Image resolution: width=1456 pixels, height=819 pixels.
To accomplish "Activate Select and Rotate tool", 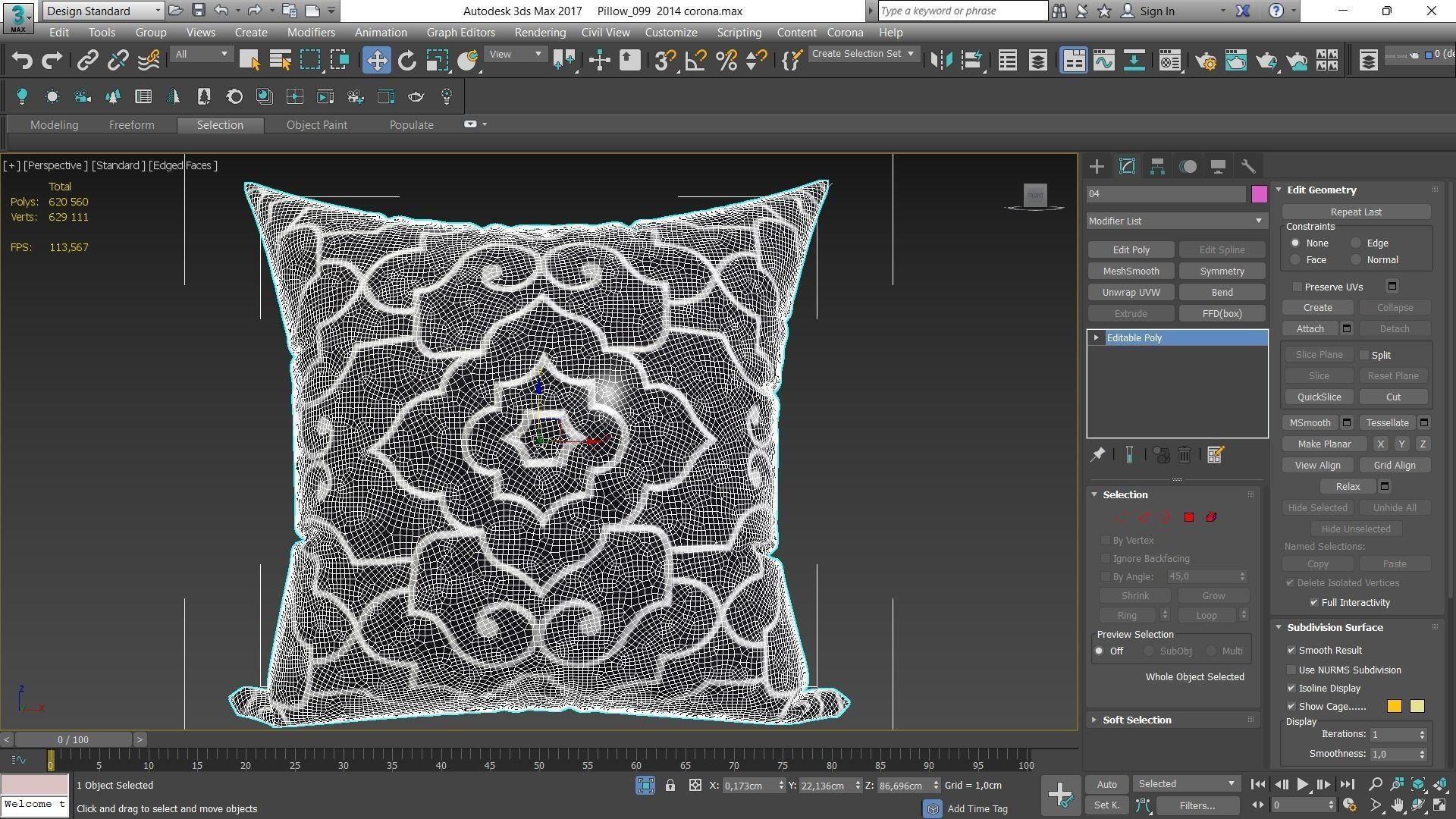I will [407, 61].
